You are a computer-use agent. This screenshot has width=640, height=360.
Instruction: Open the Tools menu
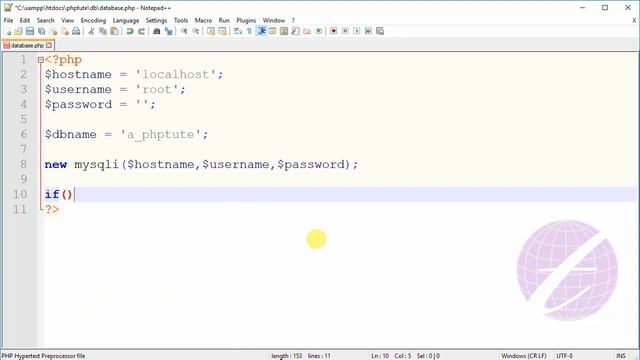[x=181, y=20]
